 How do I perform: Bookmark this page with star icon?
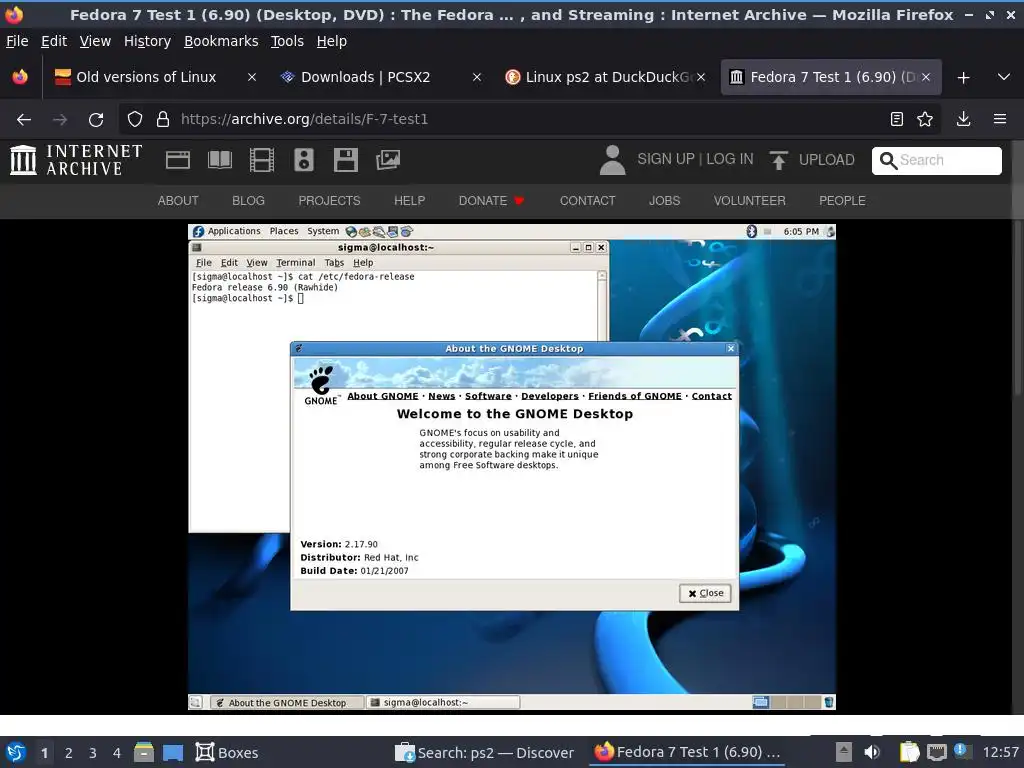point(925,120)
